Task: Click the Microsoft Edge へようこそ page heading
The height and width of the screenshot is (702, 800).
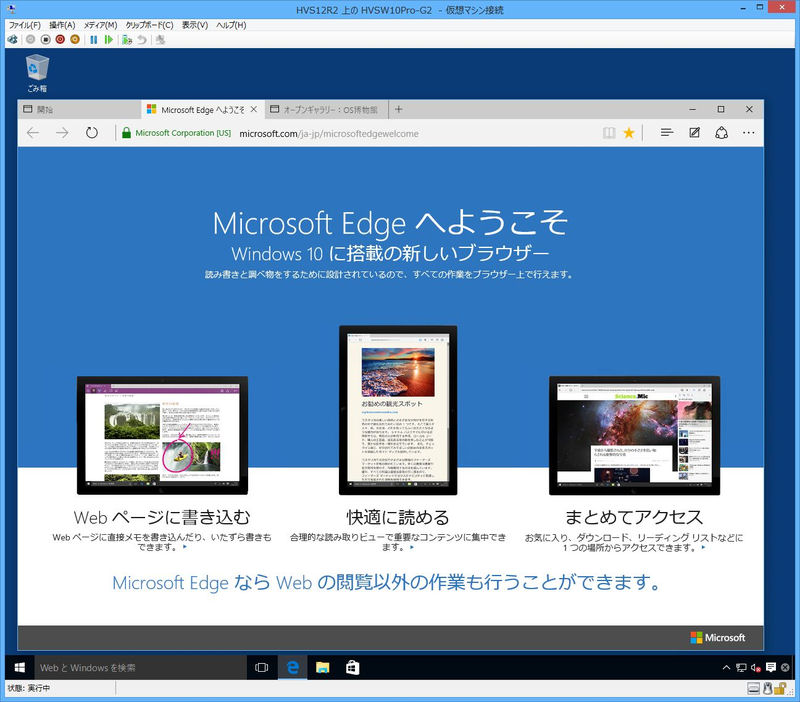Action: pyautogui.click(x=390, y=223)
